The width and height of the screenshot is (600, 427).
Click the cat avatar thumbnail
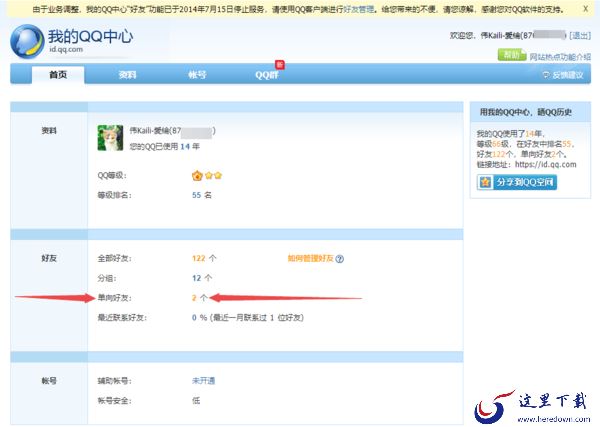[110, 138]
